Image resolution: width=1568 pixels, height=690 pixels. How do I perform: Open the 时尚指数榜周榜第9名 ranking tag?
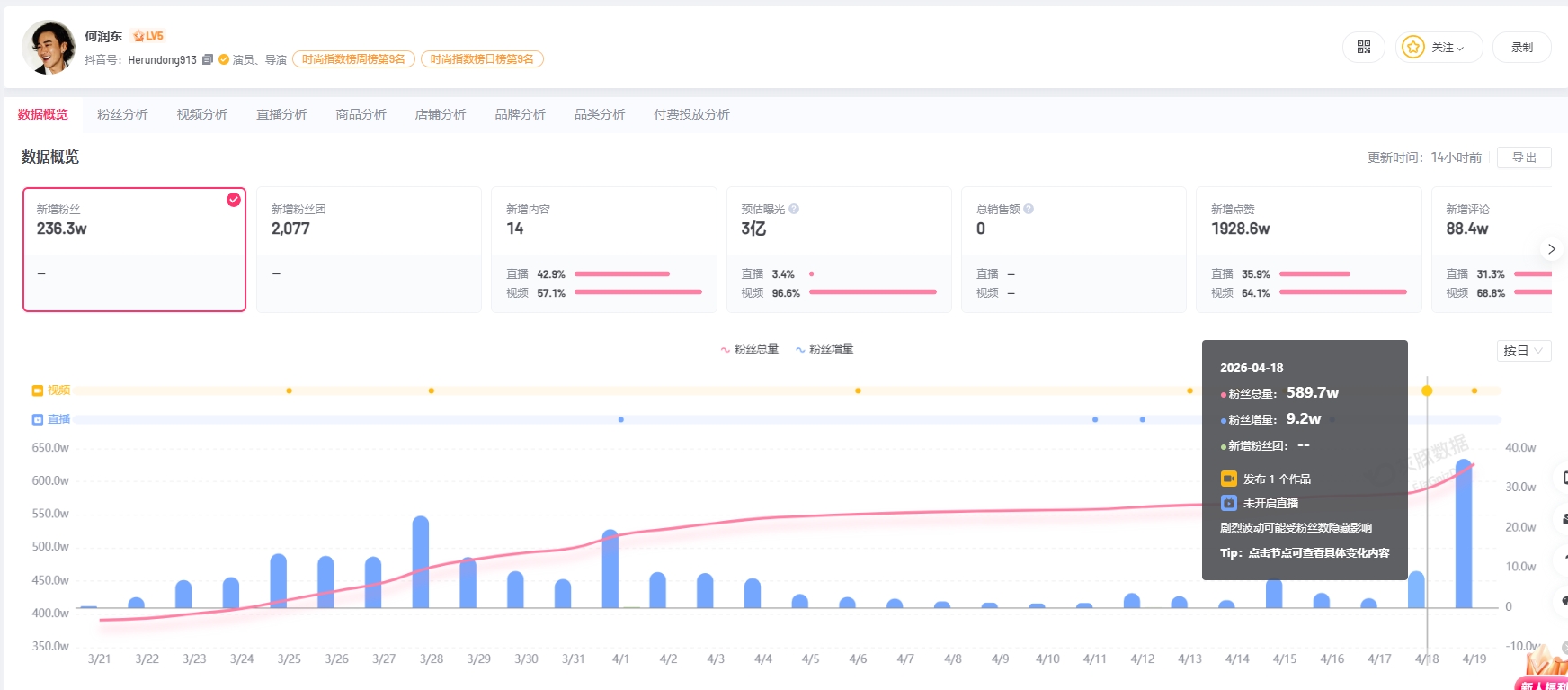tap(353, 59)
